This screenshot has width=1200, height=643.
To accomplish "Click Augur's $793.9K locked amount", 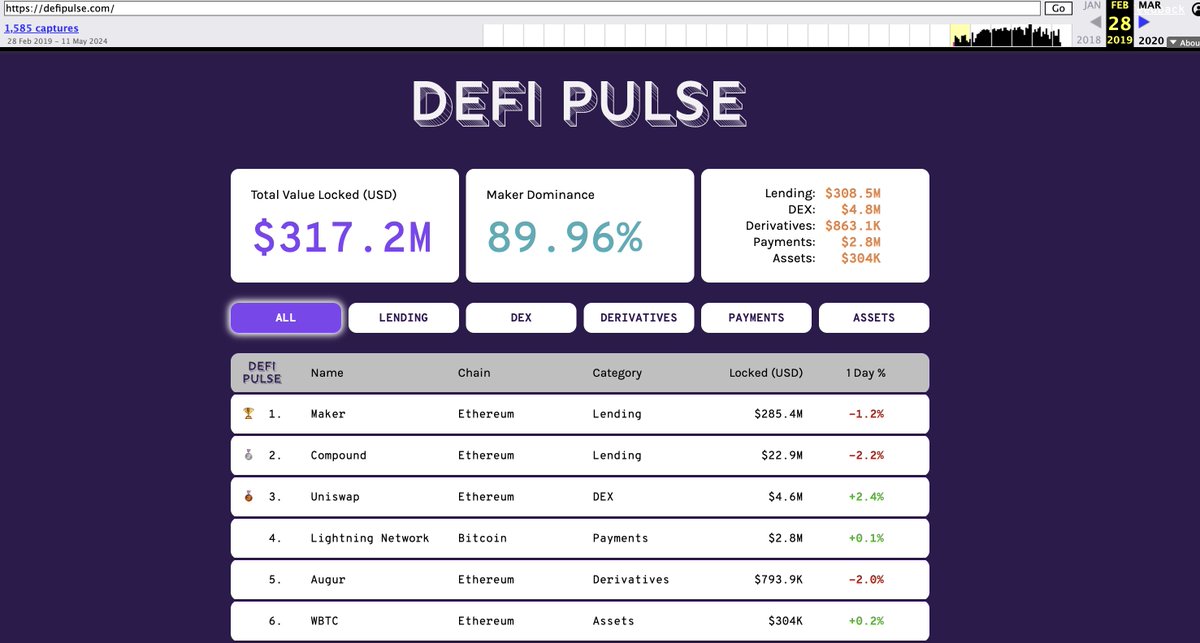I will [x=779, y=580].
